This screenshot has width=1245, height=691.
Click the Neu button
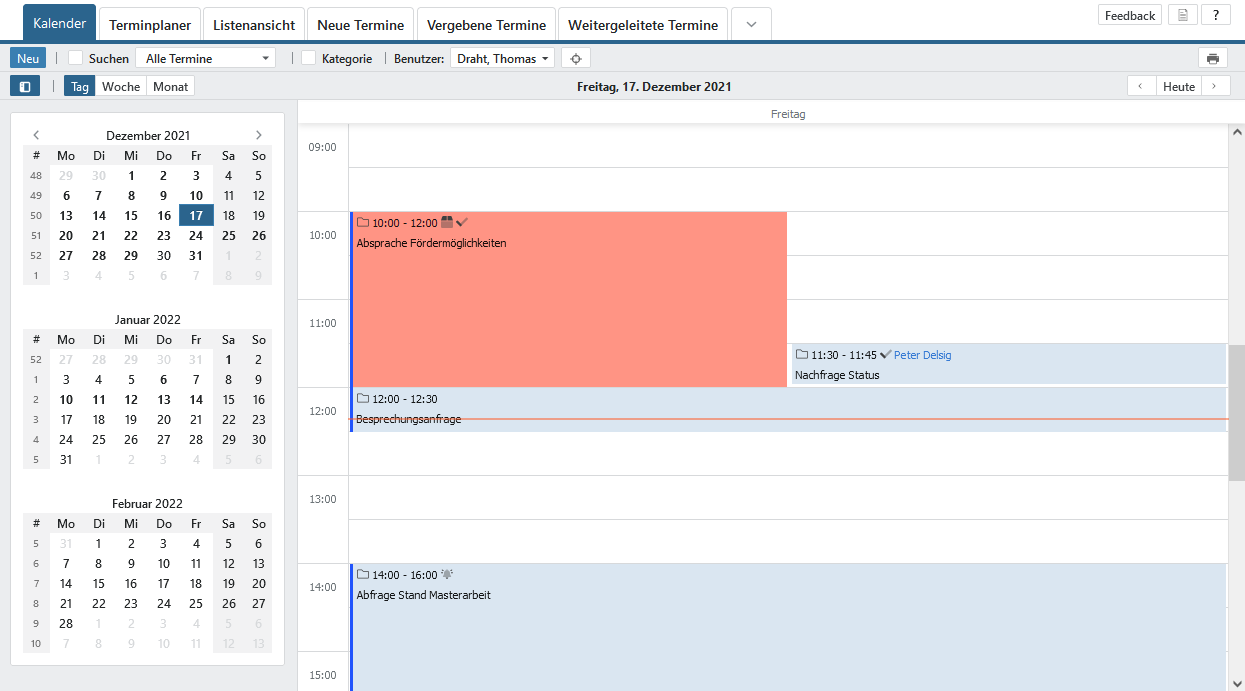(28, 58)
